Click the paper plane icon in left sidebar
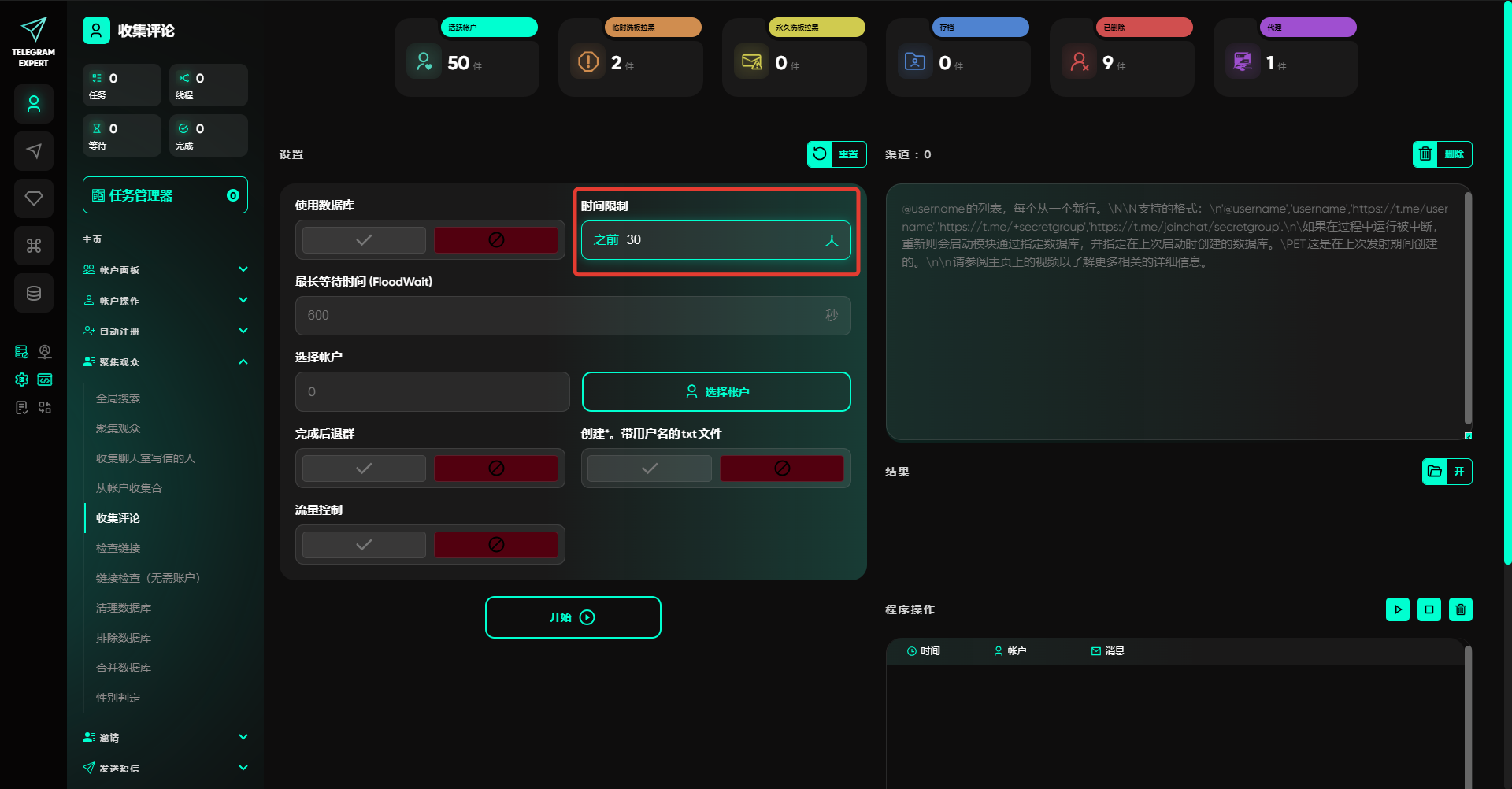 [34, 151]
